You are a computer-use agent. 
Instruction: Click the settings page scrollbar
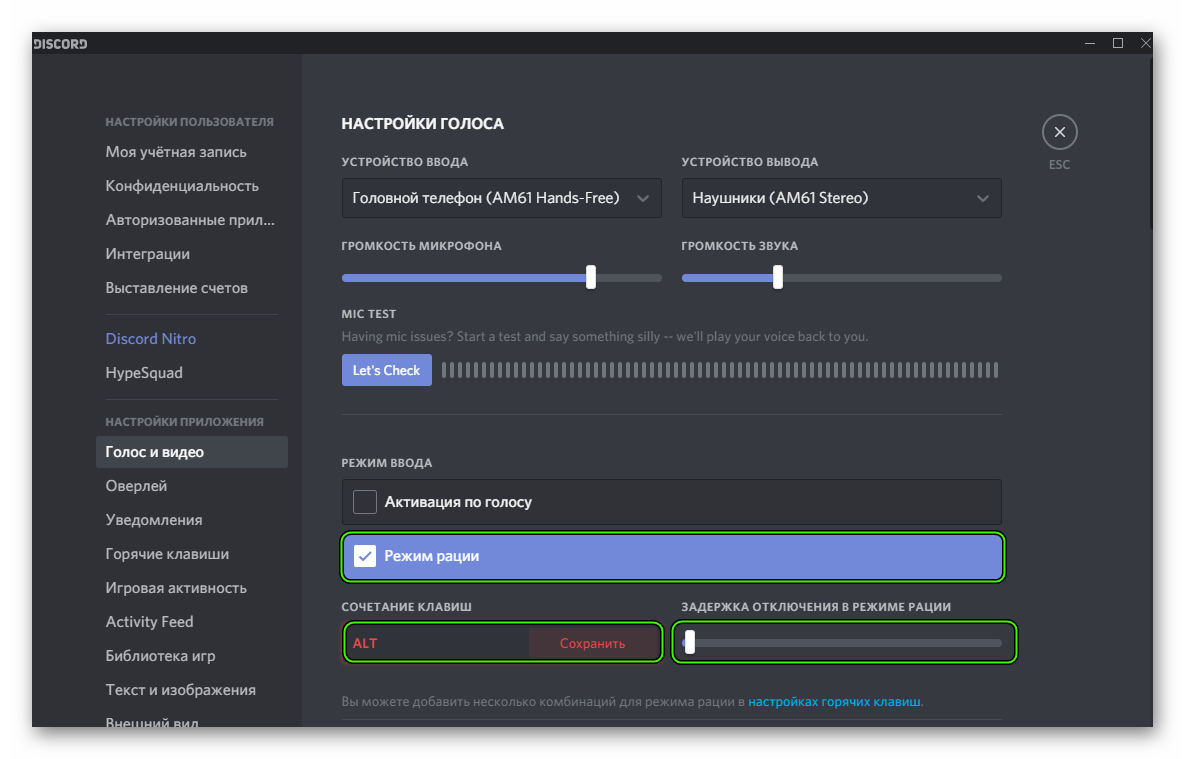click(1150, 142)
